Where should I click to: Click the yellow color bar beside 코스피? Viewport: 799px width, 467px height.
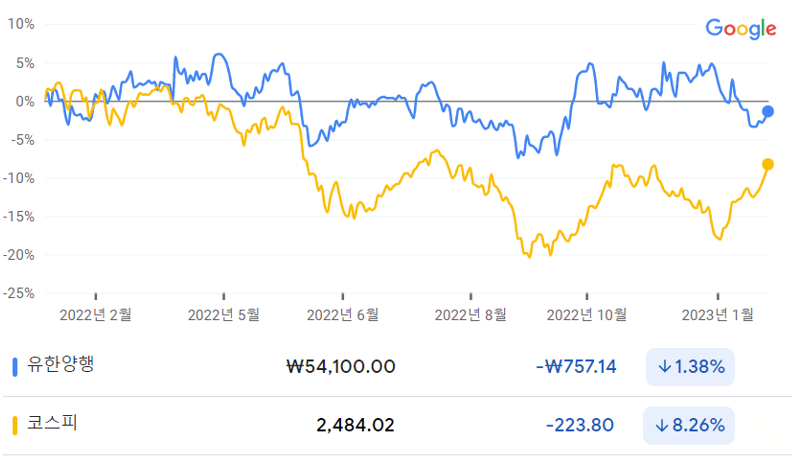[x=15, y=425]
